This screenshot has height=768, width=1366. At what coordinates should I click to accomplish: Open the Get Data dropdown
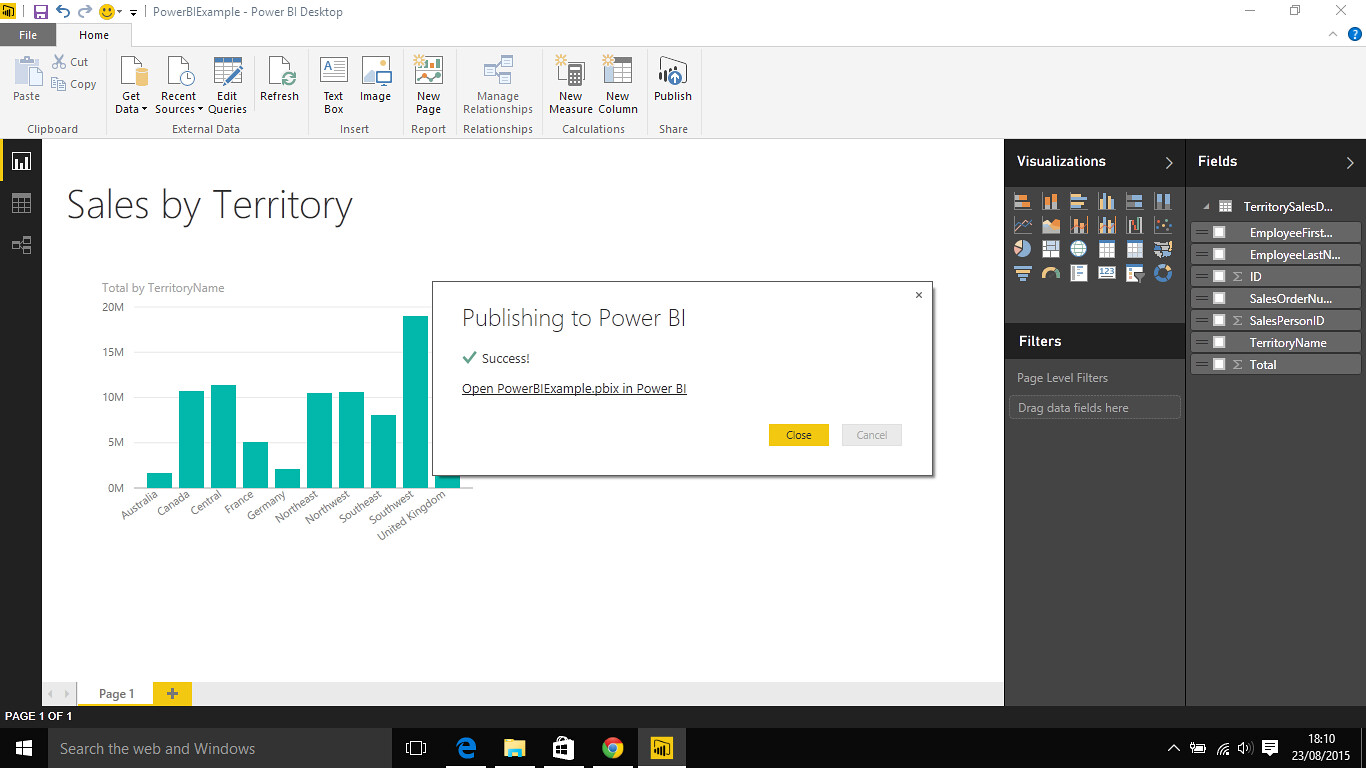click(x=131, y=86)
